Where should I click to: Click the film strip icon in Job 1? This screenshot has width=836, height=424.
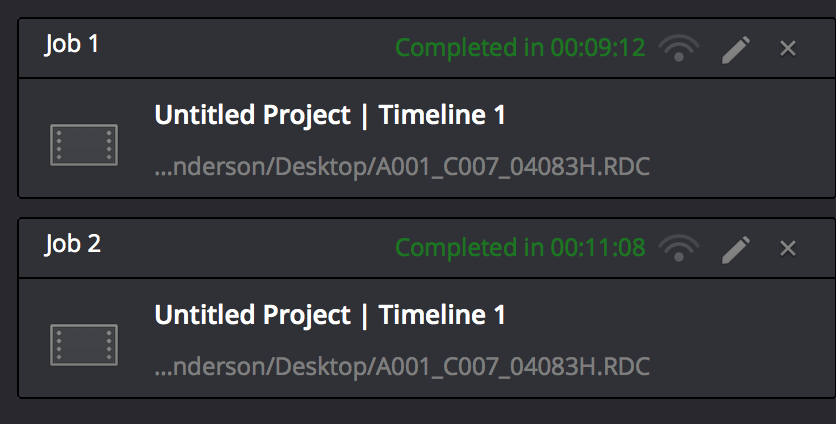point(84,145)
